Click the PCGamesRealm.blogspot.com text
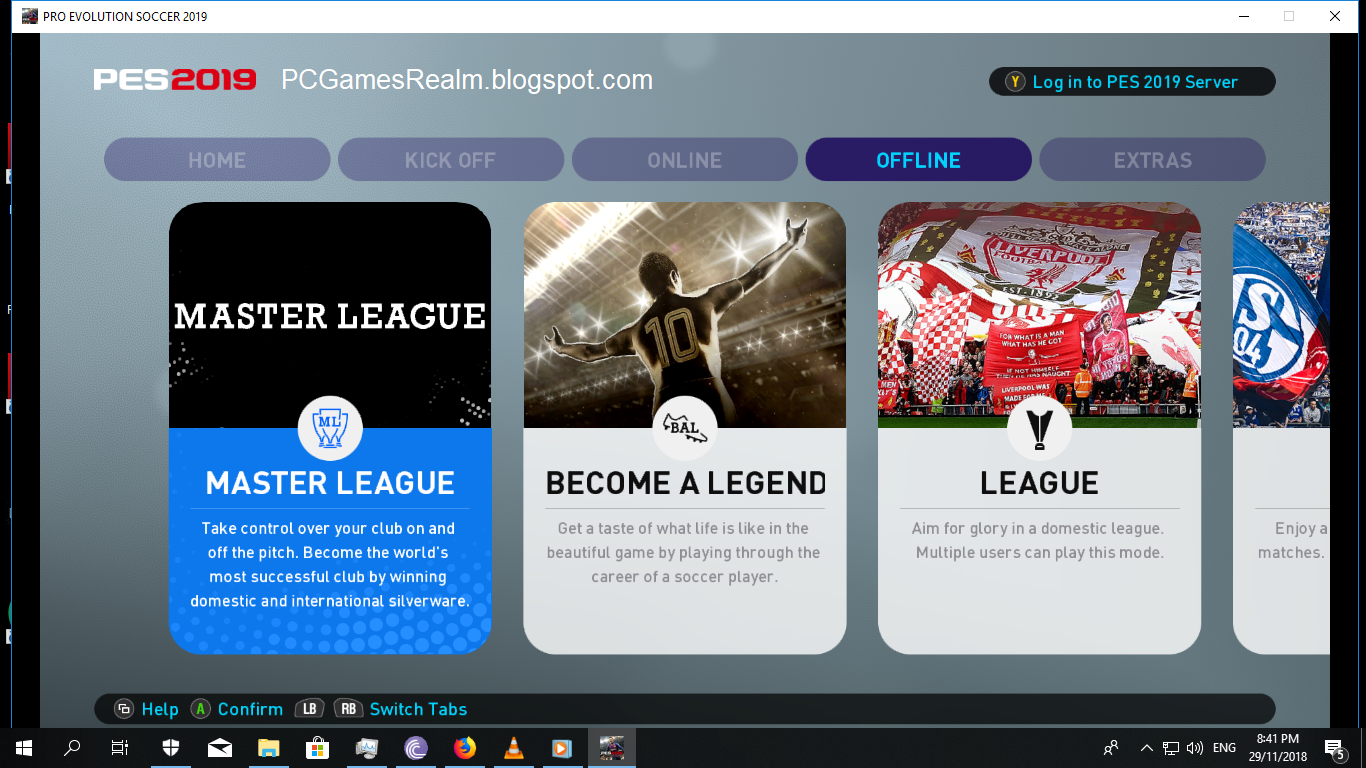1366x768 pixels. tap(467, 81)
